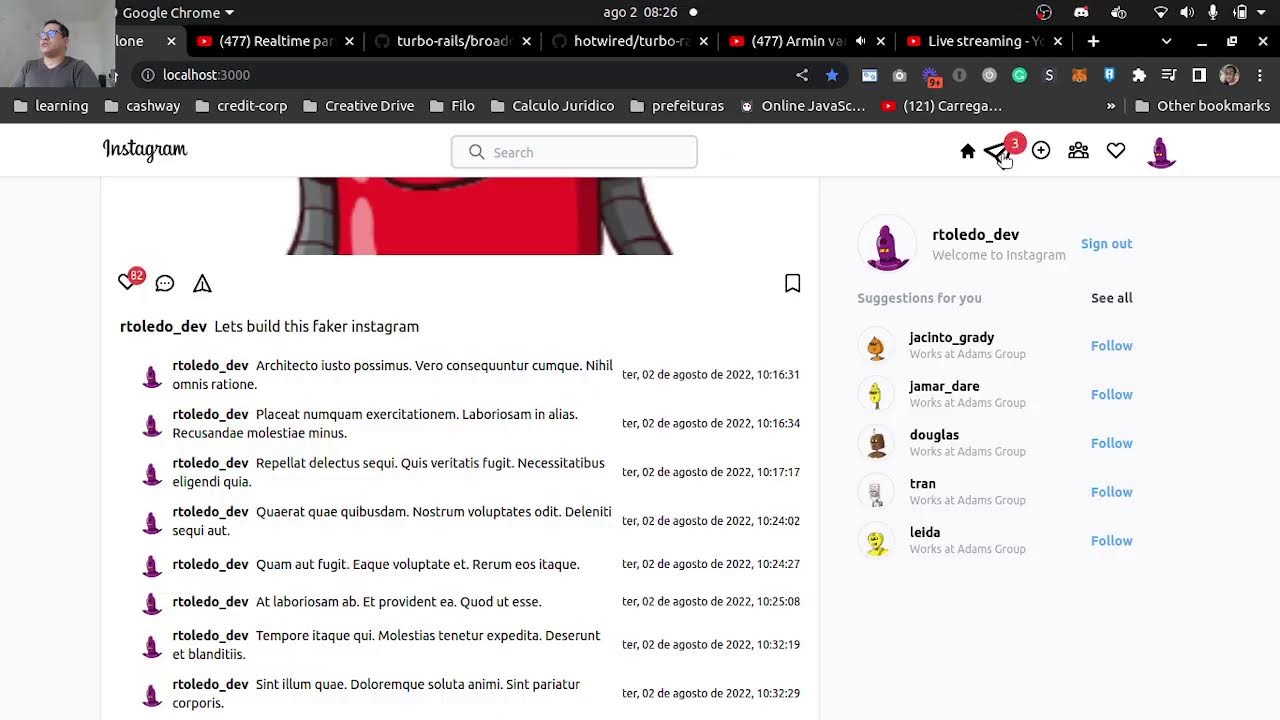Click the Instagram search field

[x=574, y=152]
